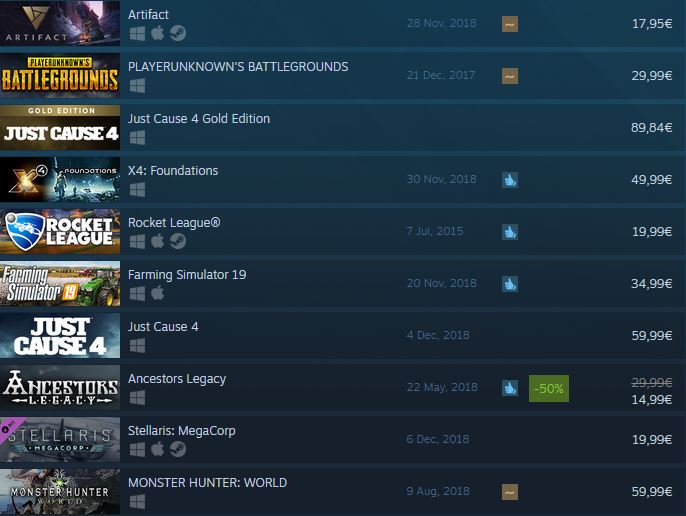Click the mixed review icon for MONSTER HUNTER: WORLD
Viewport: 686px width, 516px height.
pos(510,492)
